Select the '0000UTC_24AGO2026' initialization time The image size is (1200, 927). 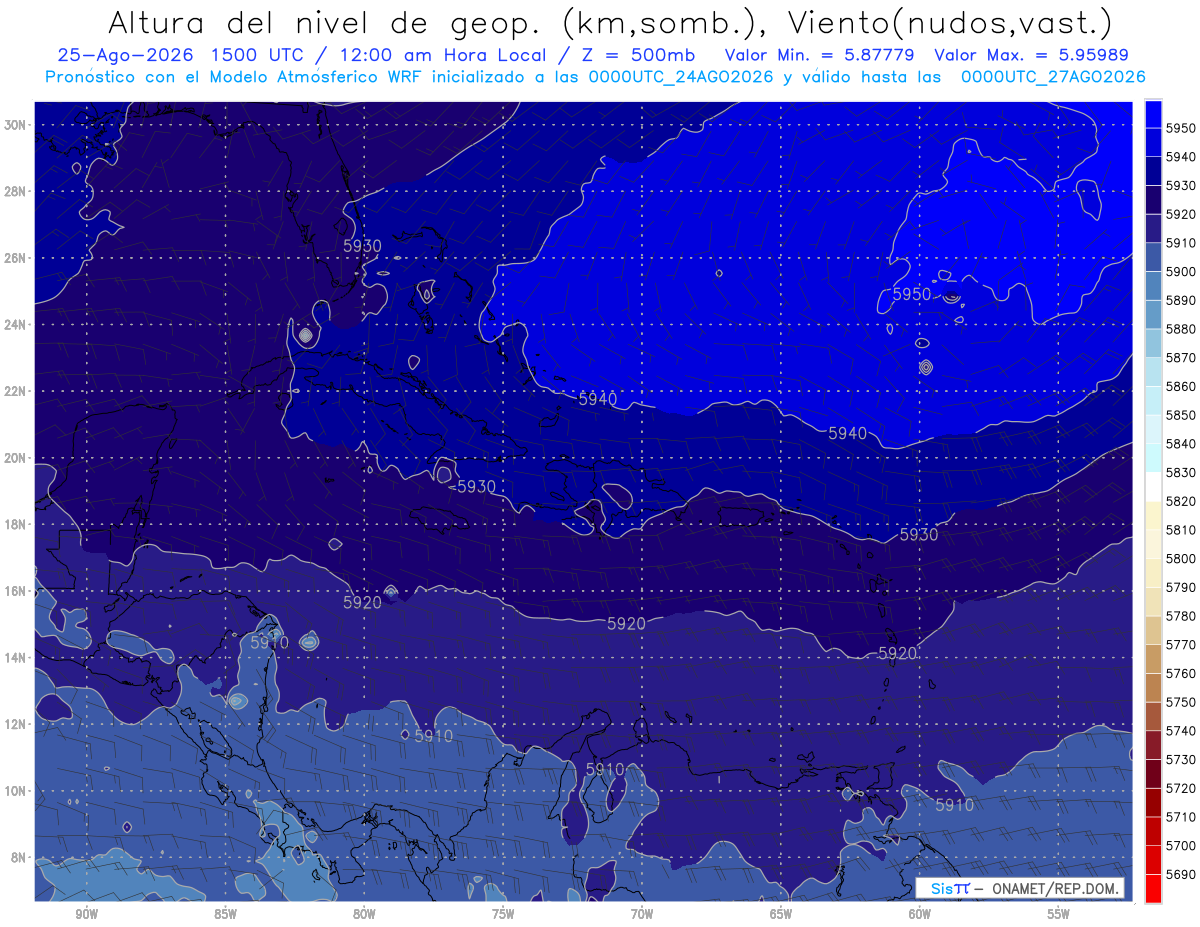tap(680, 77)
